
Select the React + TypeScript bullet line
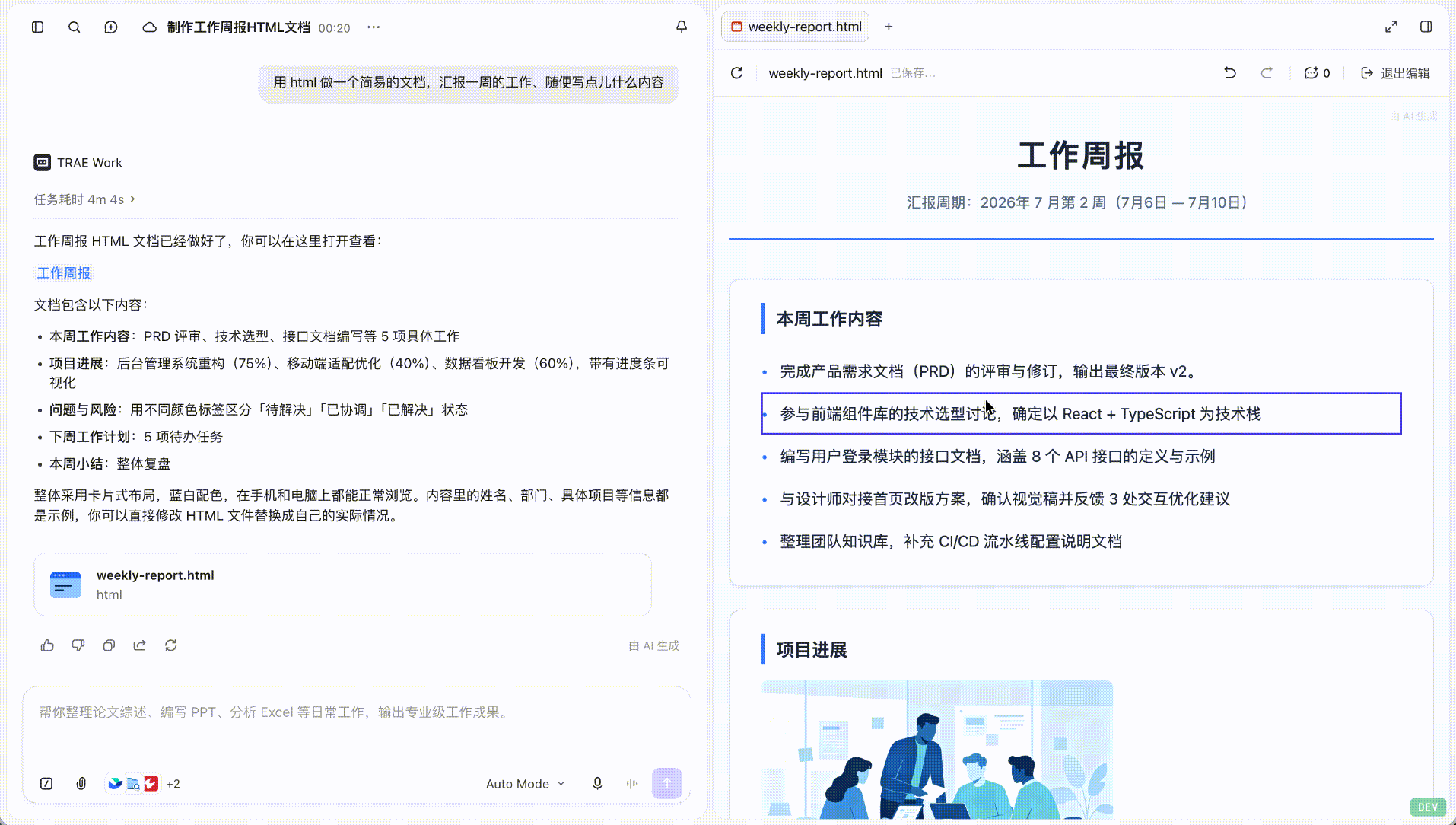click(x=1081, y=414)
